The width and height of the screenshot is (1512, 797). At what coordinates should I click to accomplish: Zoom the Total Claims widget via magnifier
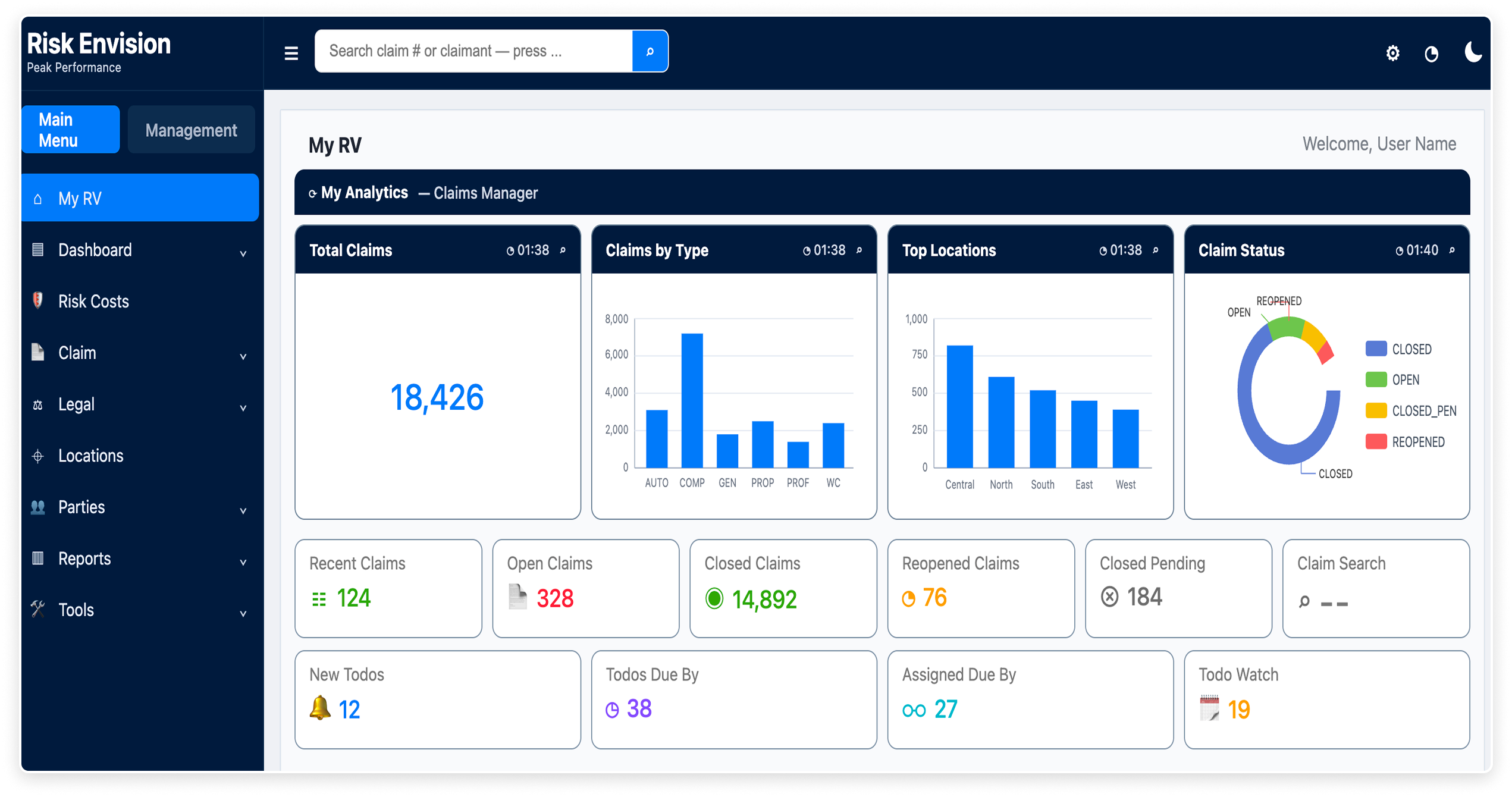click(x=563, y=250)
